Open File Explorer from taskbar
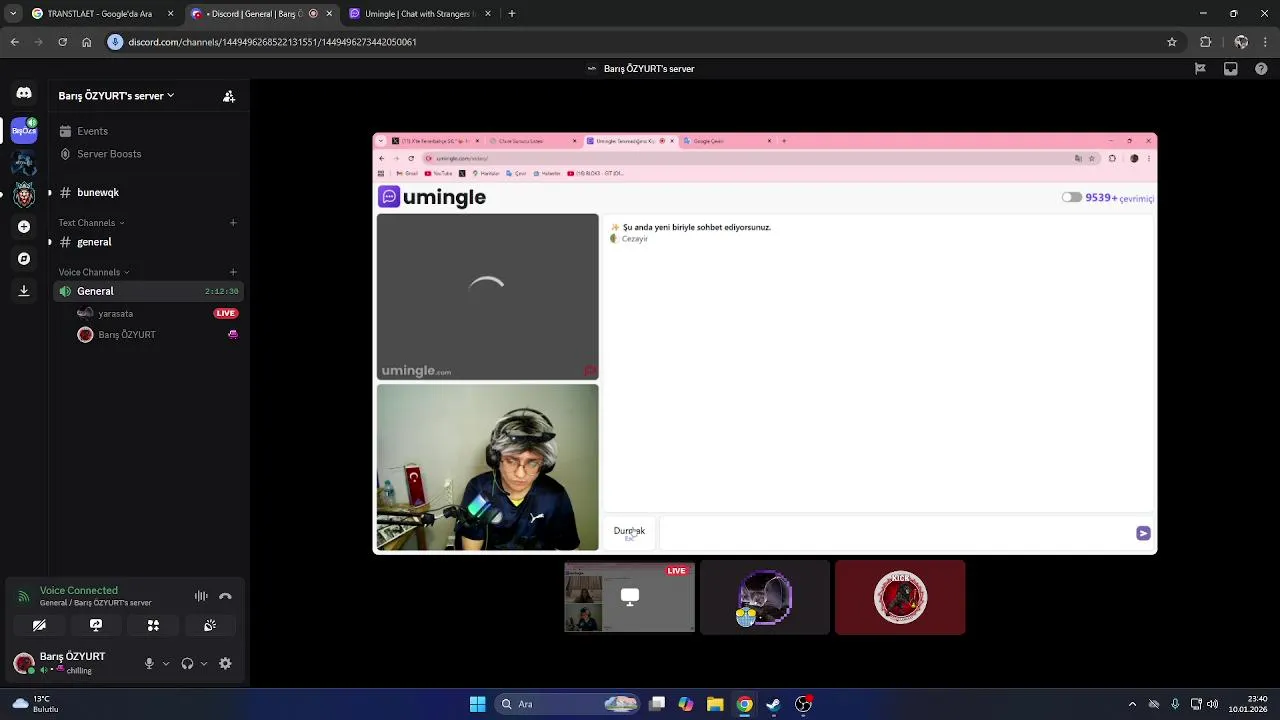The width and height of the screenshot is (1280, 720). pos(715,704)
